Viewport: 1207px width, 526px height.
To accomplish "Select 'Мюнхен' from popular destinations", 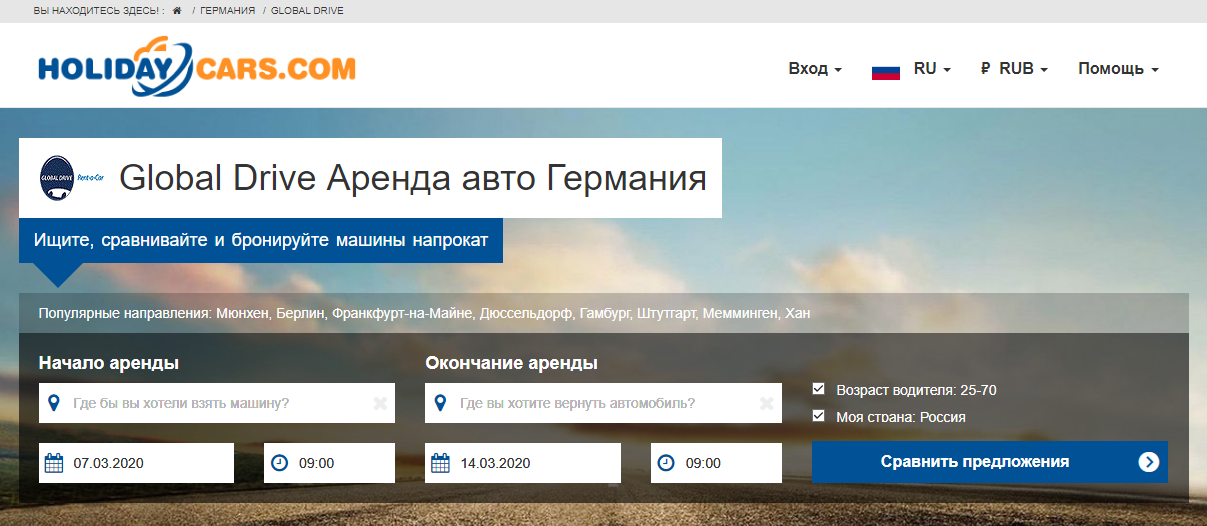I will click(x=243, y=313).
